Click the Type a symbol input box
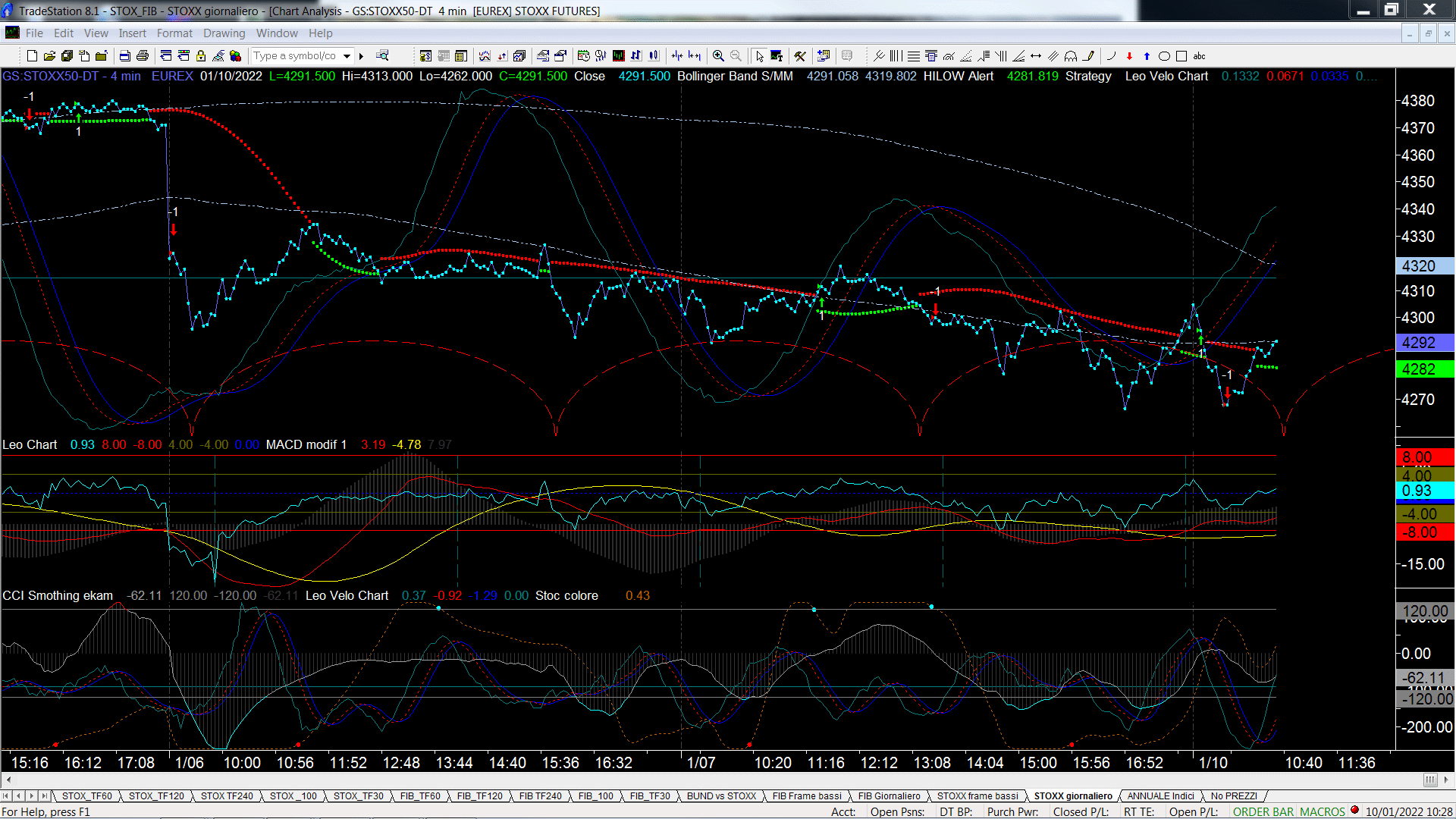The image size is (1456, 819). point(296,56)
